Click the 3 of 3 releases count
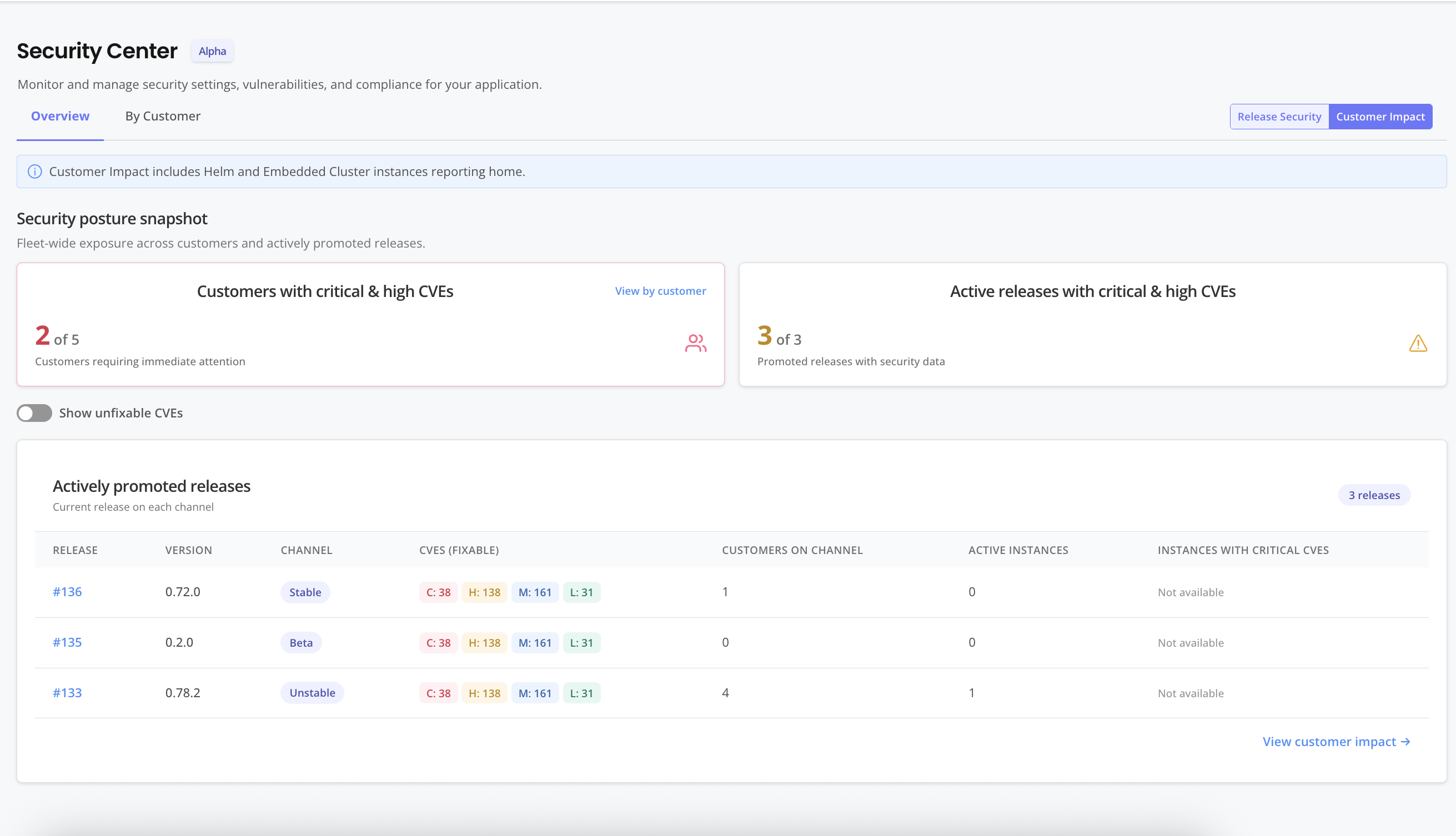The image size is (1456, 836). [x=779, y=336]
